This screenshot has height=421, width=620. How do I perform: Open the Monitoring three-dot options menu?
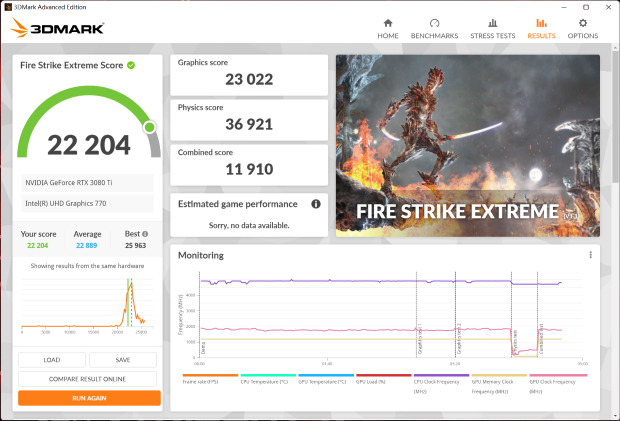[590, 255]
